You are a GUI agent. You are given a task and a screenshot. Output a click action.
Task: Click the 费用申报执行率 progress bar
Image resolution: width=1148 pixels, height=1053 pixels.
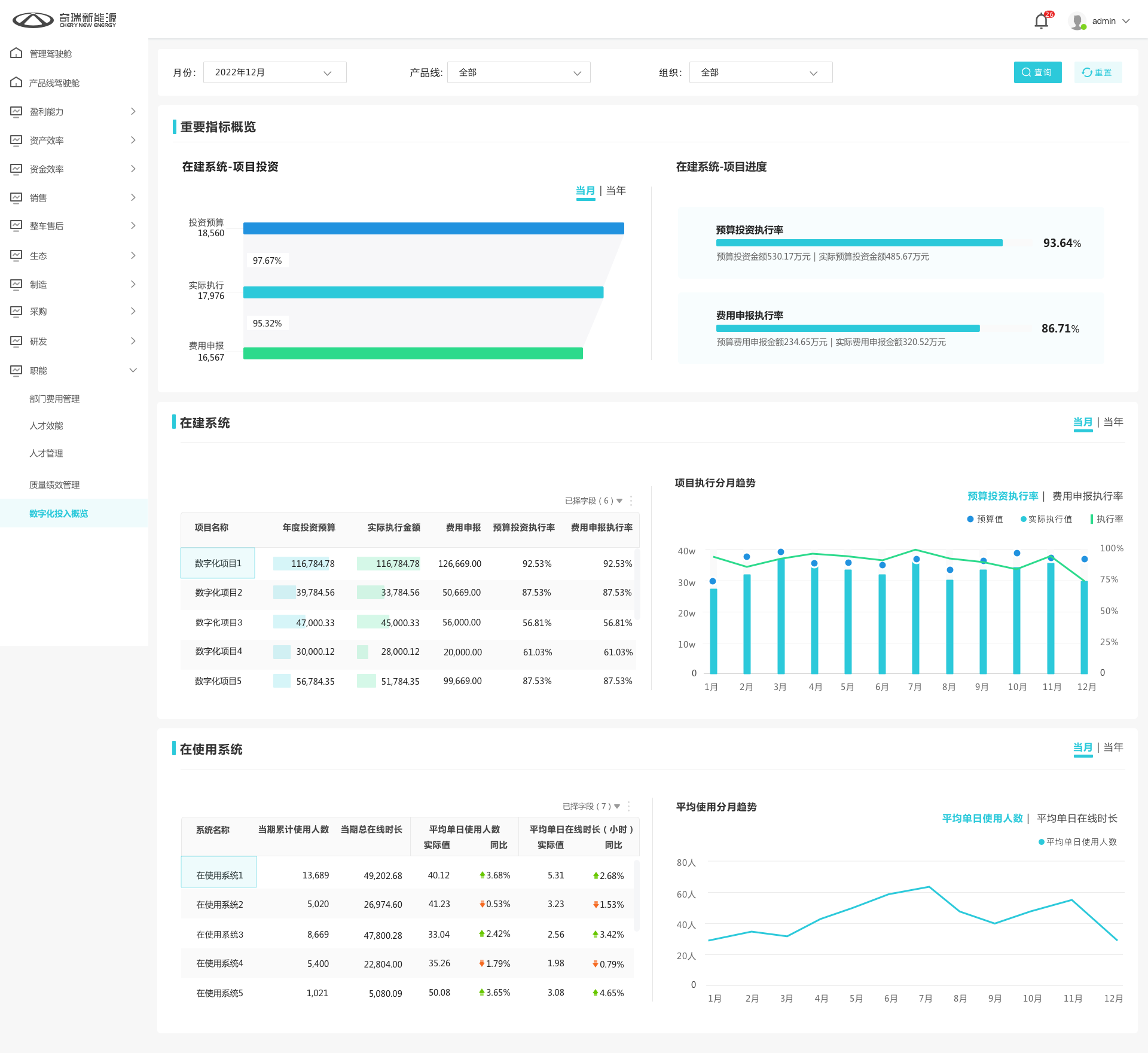pos(874,328)
